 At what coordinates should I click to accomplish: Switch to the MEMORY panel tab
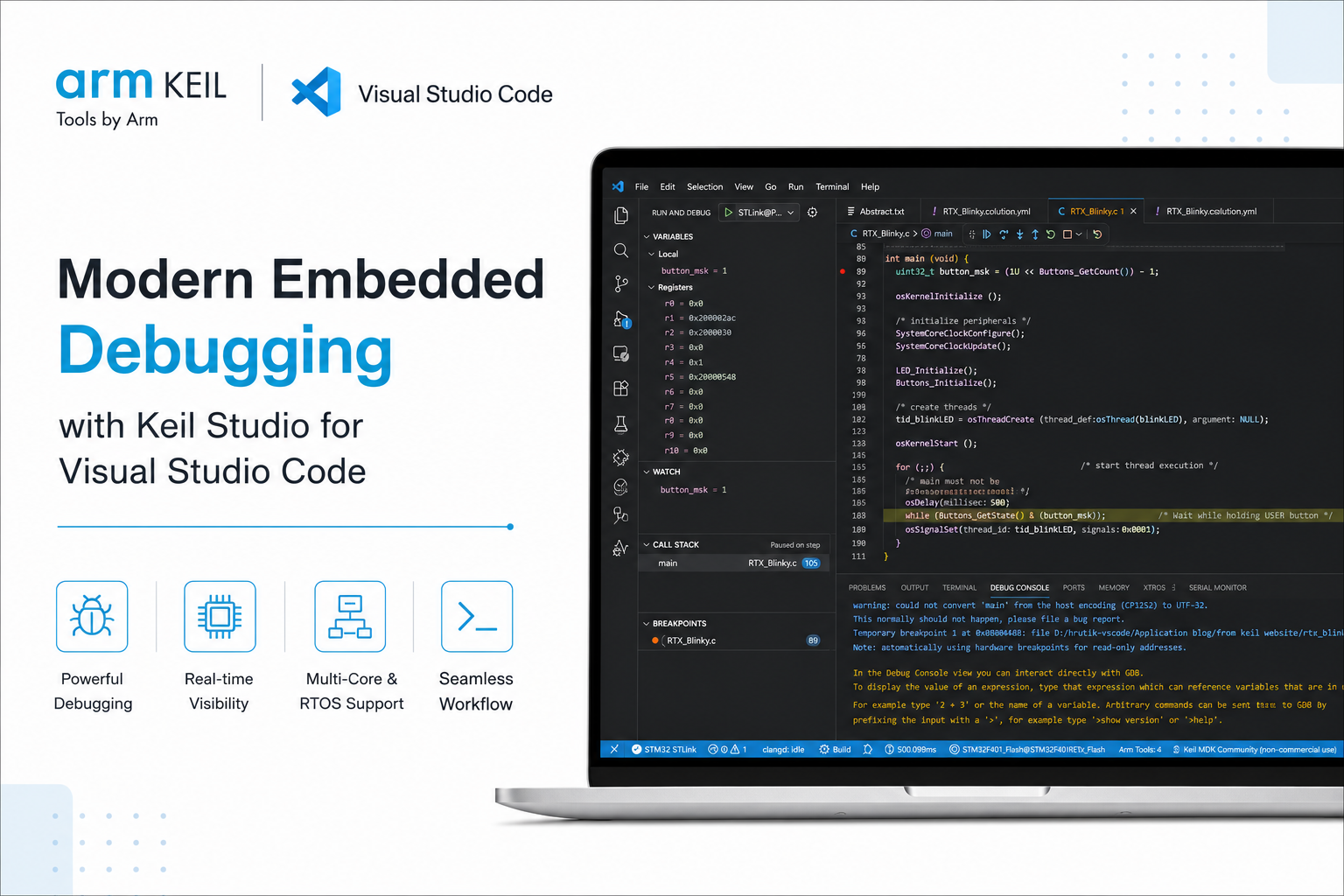tap(1114, 588)
